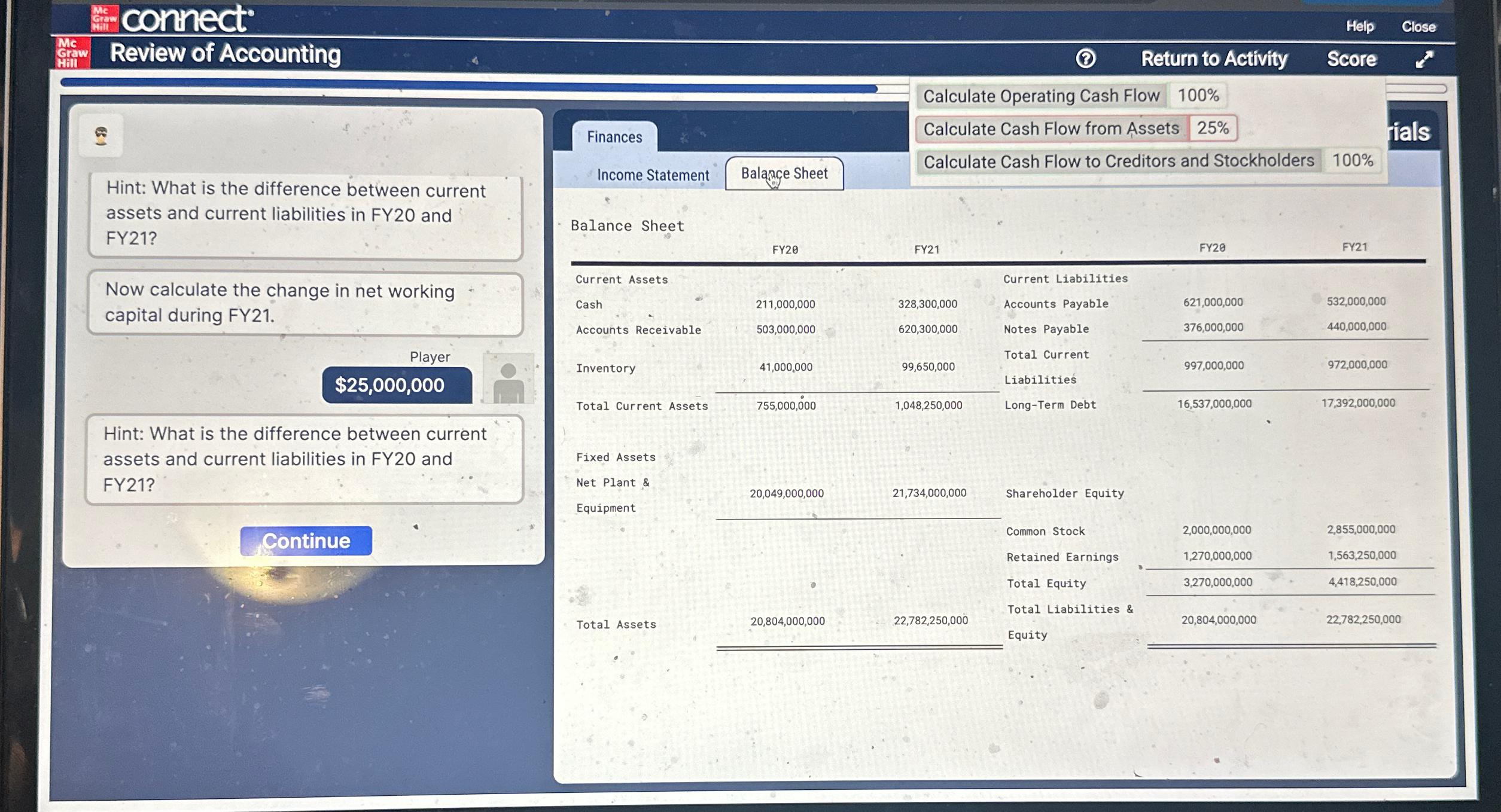
Task: Select Cash Flow to Creditors and Stockholders item
Action: [x=1118, y=161]
